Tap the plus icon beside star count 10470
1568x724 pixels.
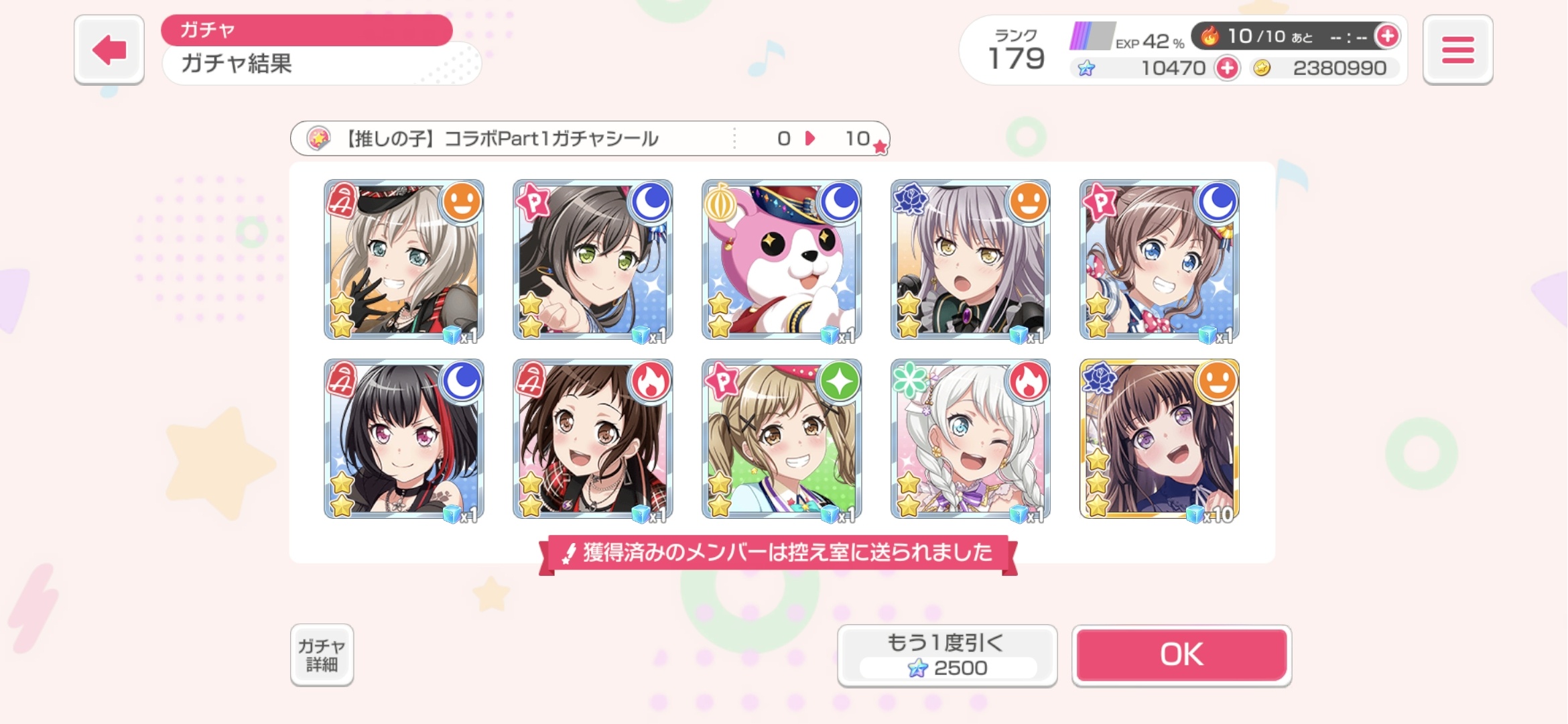coord(1227,68)
